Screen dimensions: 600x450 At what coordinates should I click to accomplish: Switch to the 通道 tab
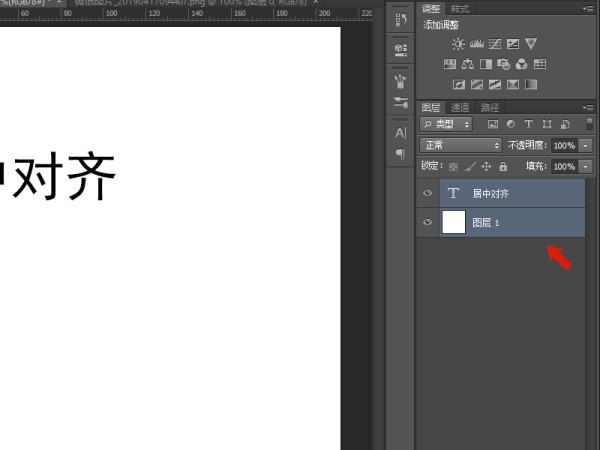point(460,107)
